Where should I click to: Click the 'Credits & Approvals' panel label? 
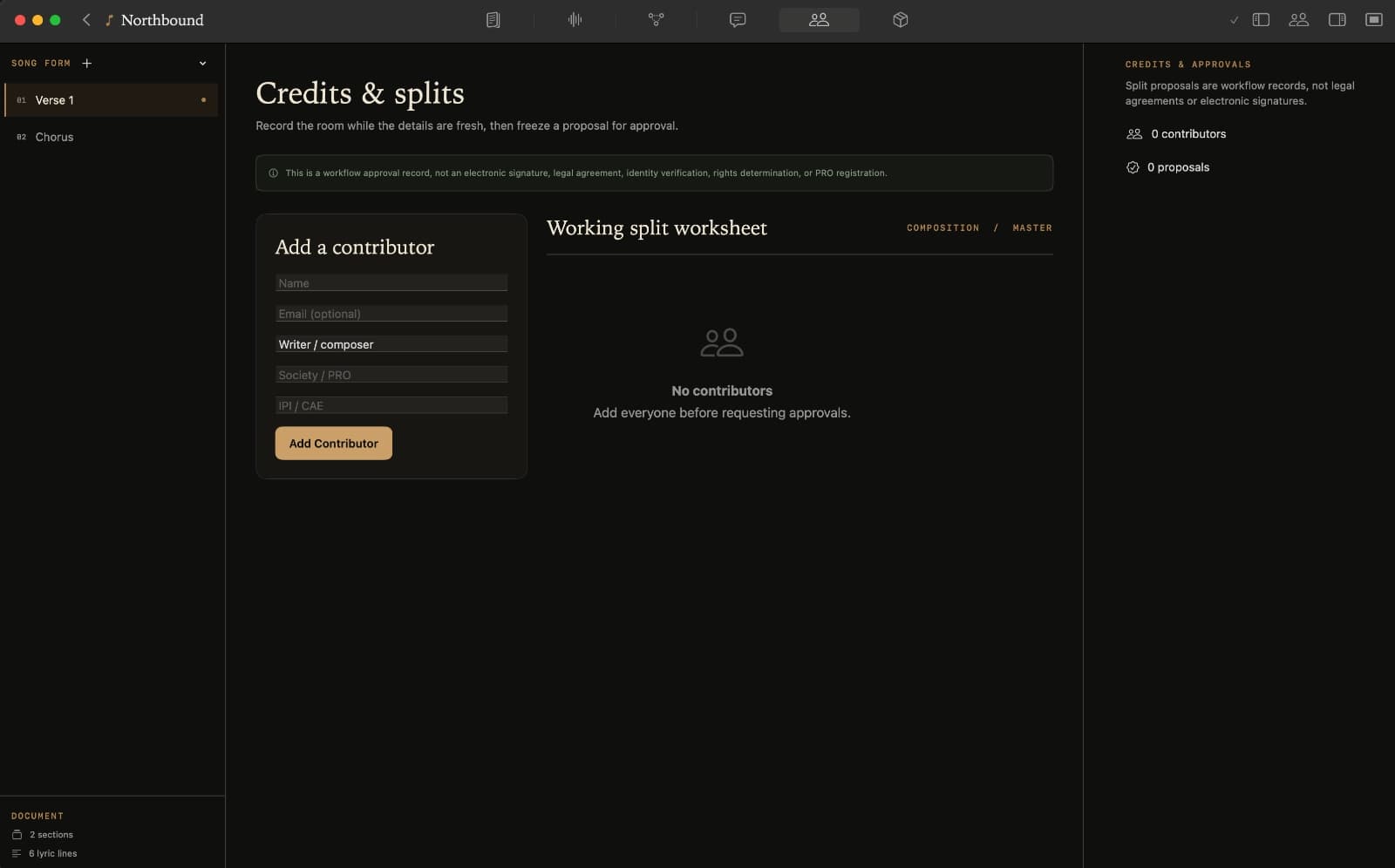[x=1187, y=64]
